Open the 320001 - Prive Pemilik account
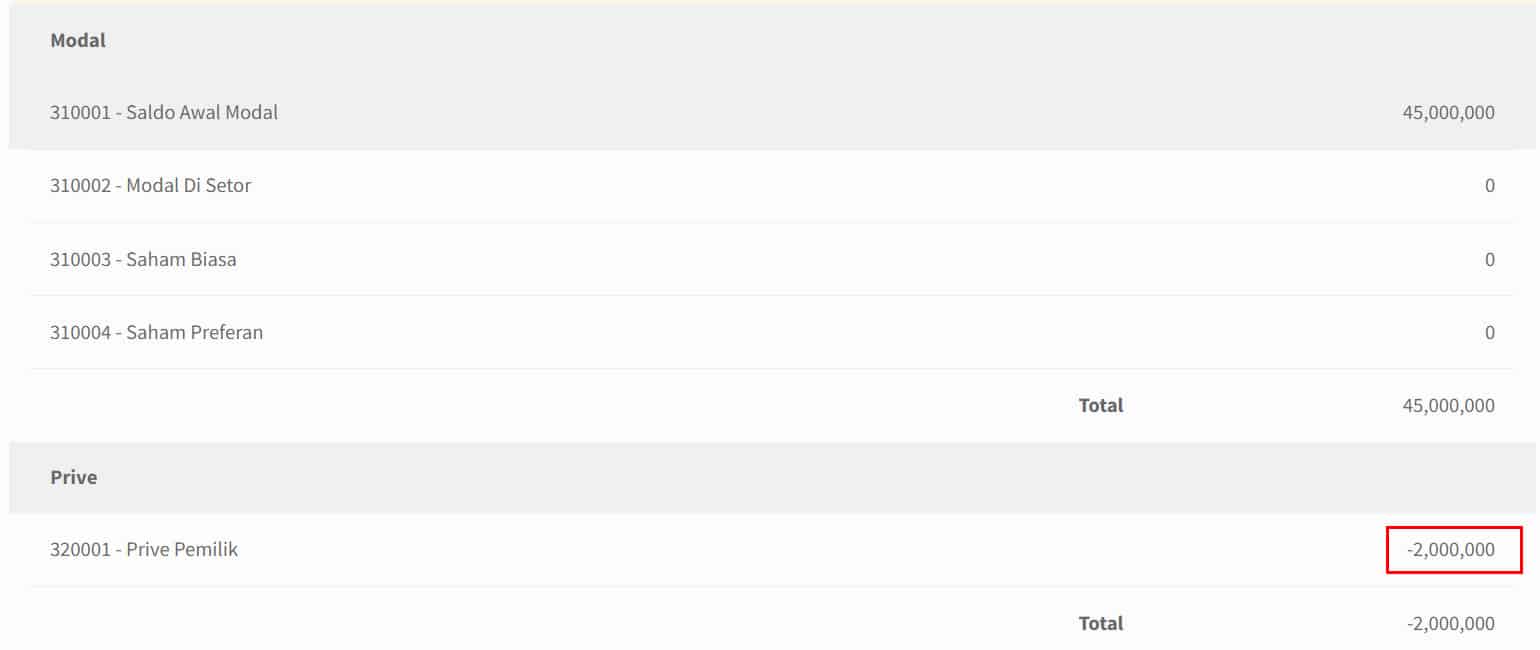Viewport: 1540px width, 650px height. pyautogui.click(x=144, y=549)
